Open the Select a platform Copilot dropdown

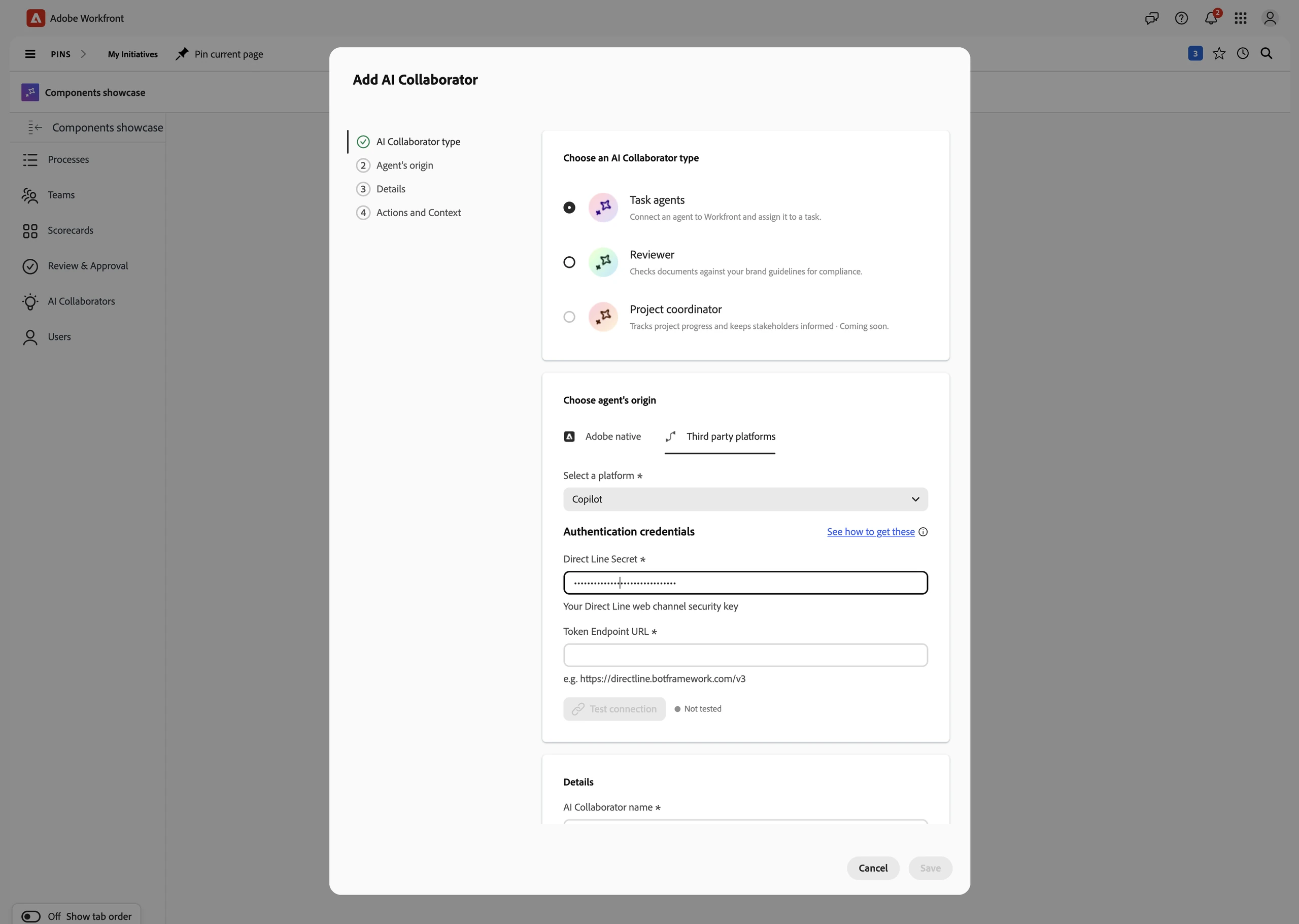pyautogui.click(x=745, y=499)
